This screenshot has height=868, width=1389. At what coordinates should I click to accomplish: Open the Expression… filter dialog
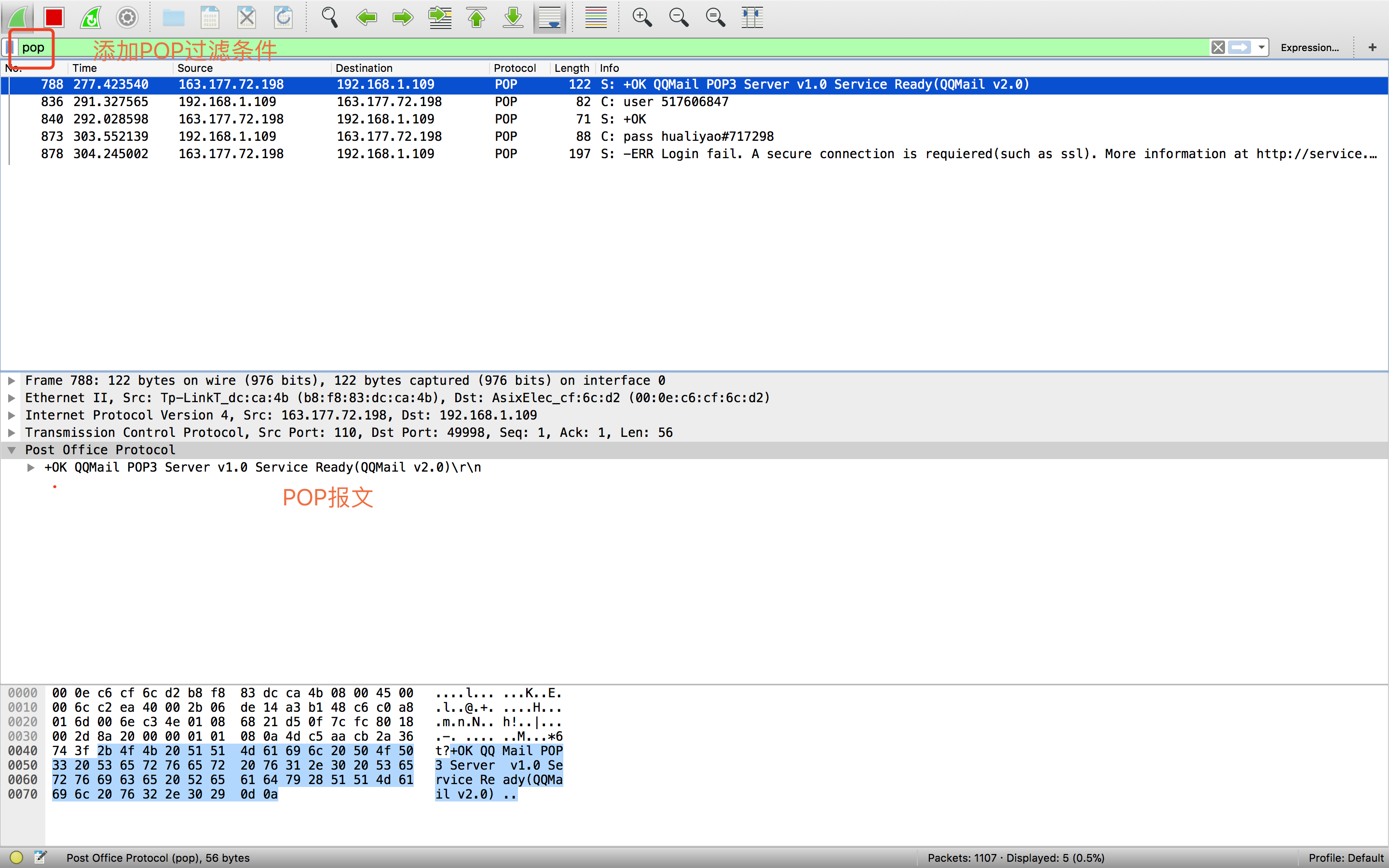[1309, 48]
